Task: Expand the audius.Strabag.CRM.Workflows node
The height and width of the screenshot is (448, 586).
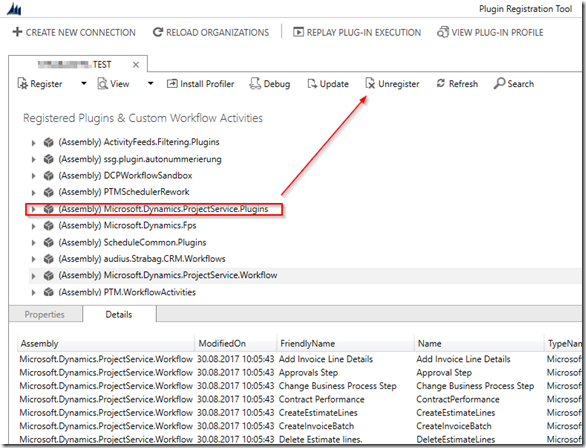Action: (x=33, y=259)
